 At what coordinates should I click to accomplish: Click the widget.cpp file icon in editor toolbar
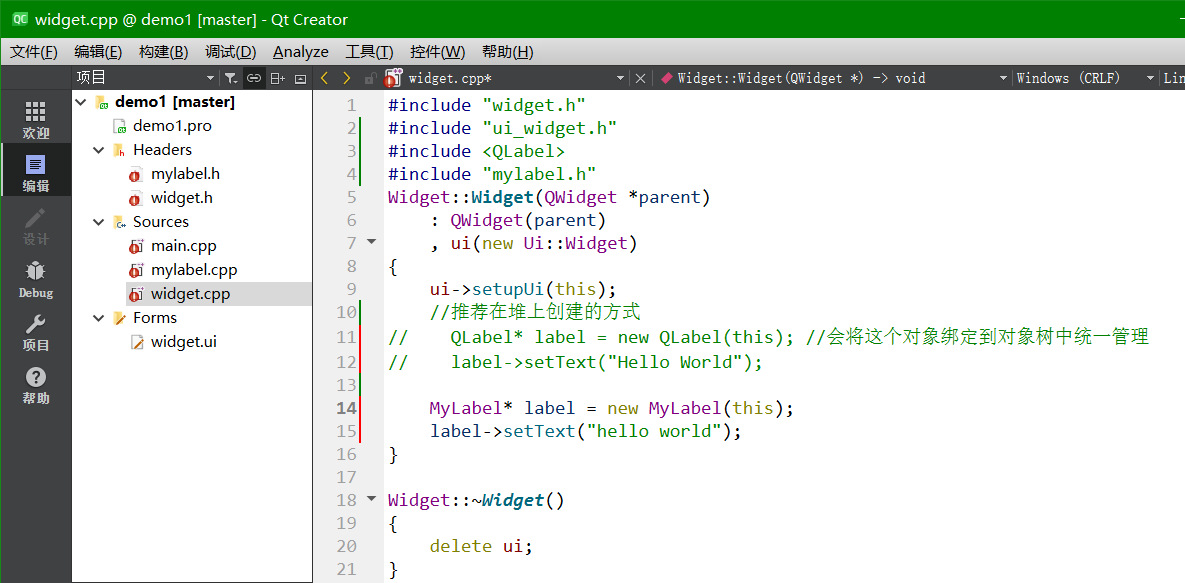(393, 78)
